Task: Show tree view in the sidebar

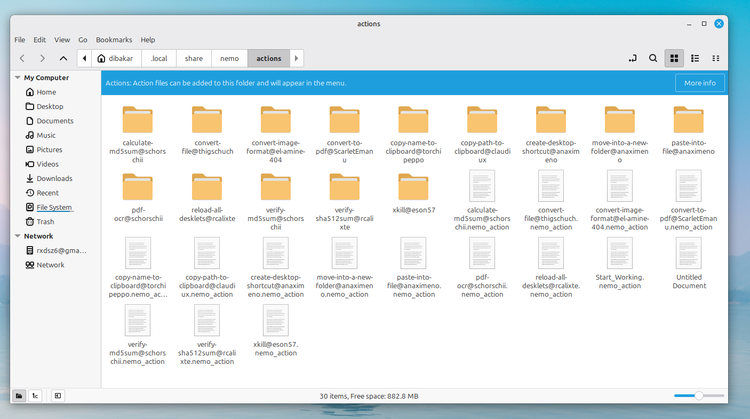Action: tap(35, 396)
